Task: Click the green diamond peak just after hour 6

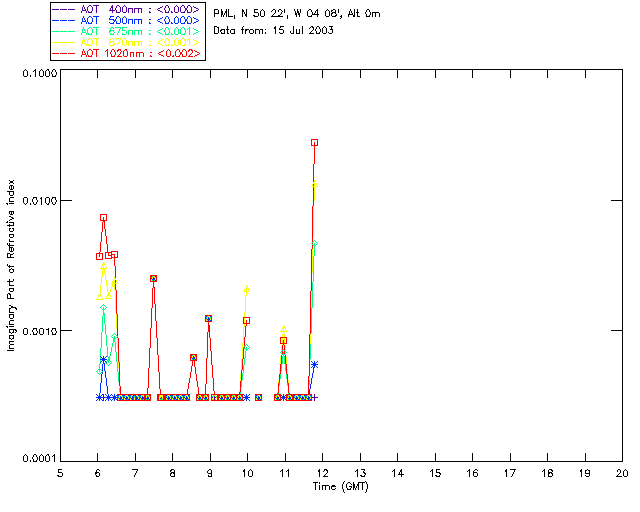Action: (x=104, y=307)
